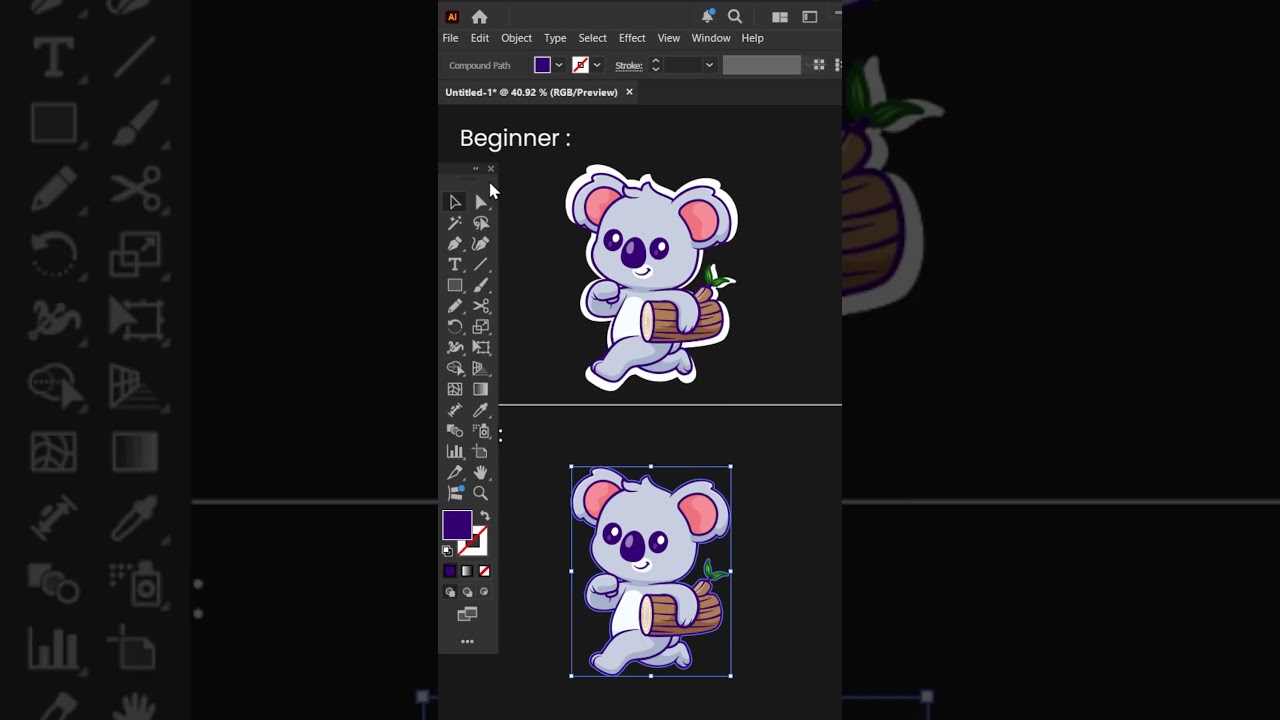
Task: Apply solid Color fill mode
Action: (x=450, y=571)
